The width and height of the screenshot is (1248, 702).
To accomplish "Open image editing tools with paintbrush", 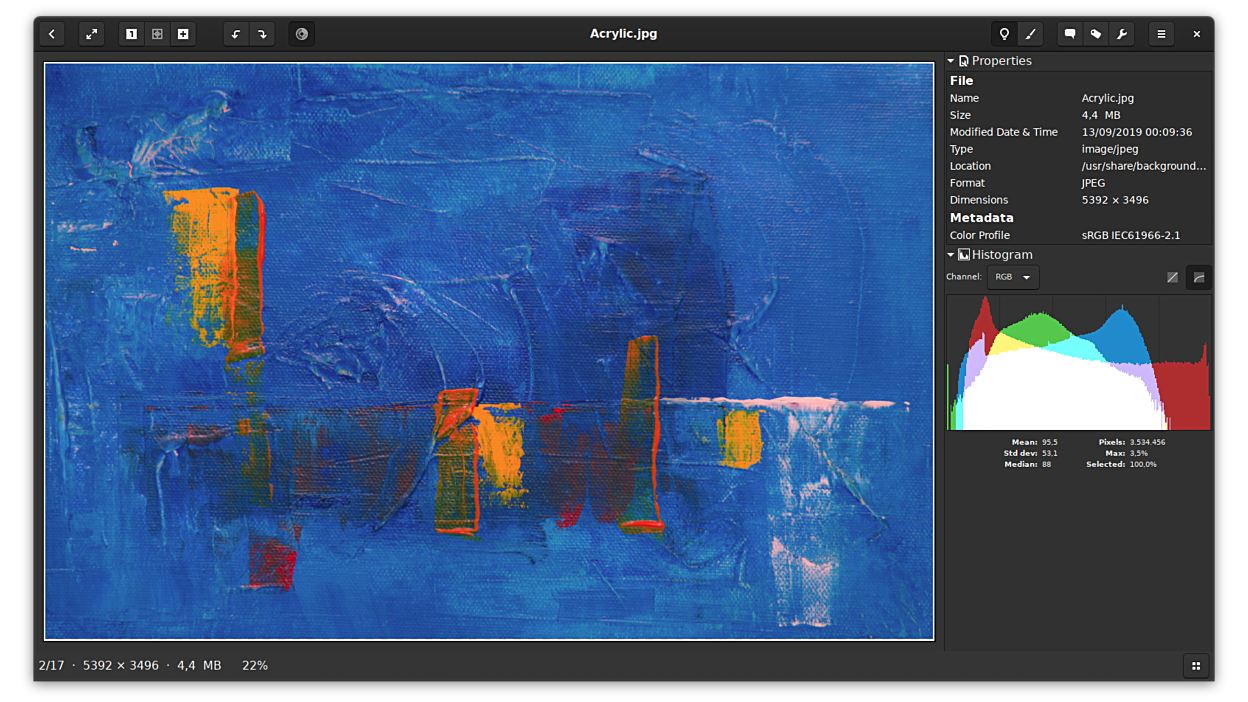I will 1030,34.
